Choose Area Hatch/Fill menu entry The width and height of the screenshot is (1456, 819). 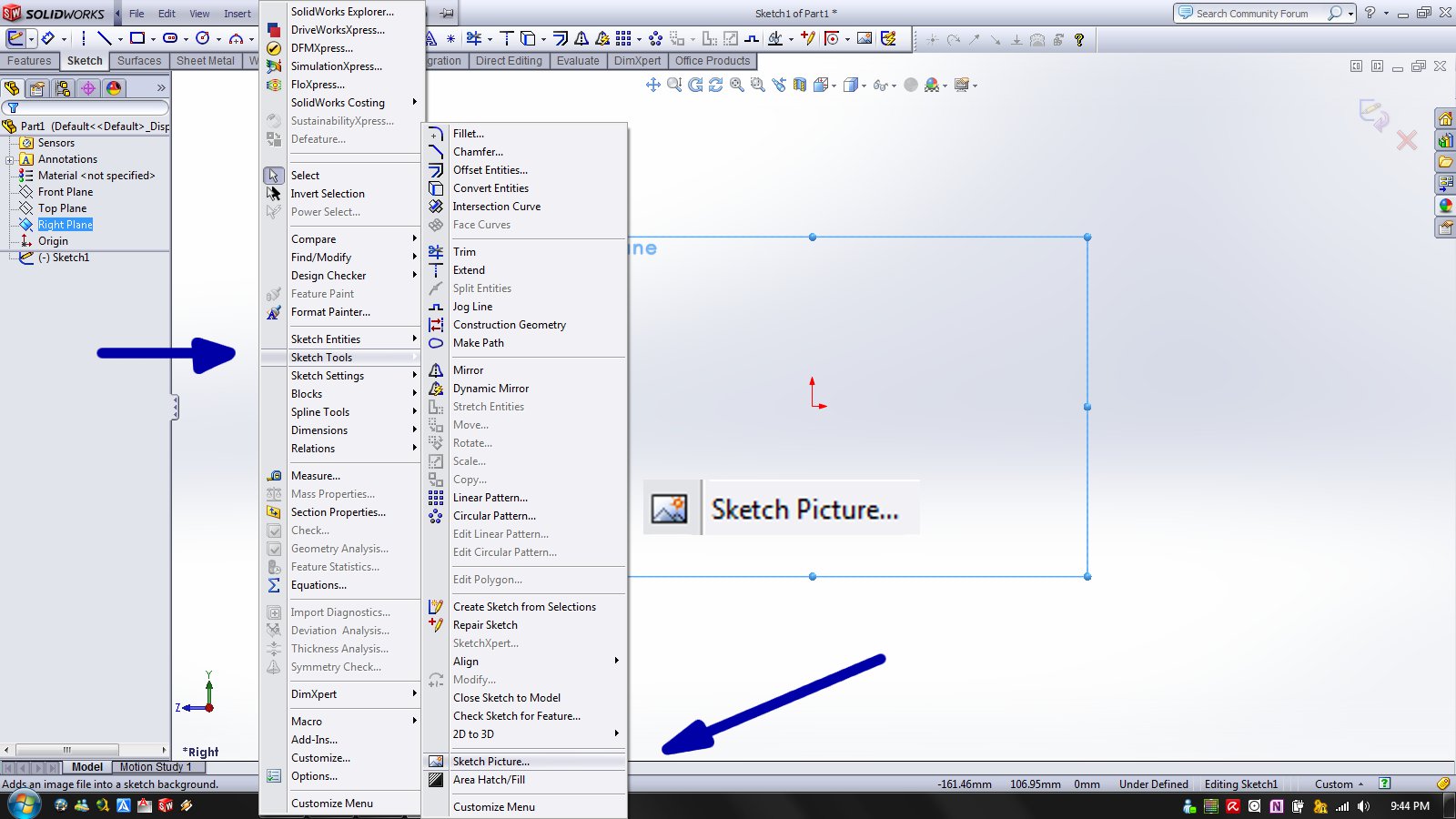pyautogui.click(x=489, y=780)
